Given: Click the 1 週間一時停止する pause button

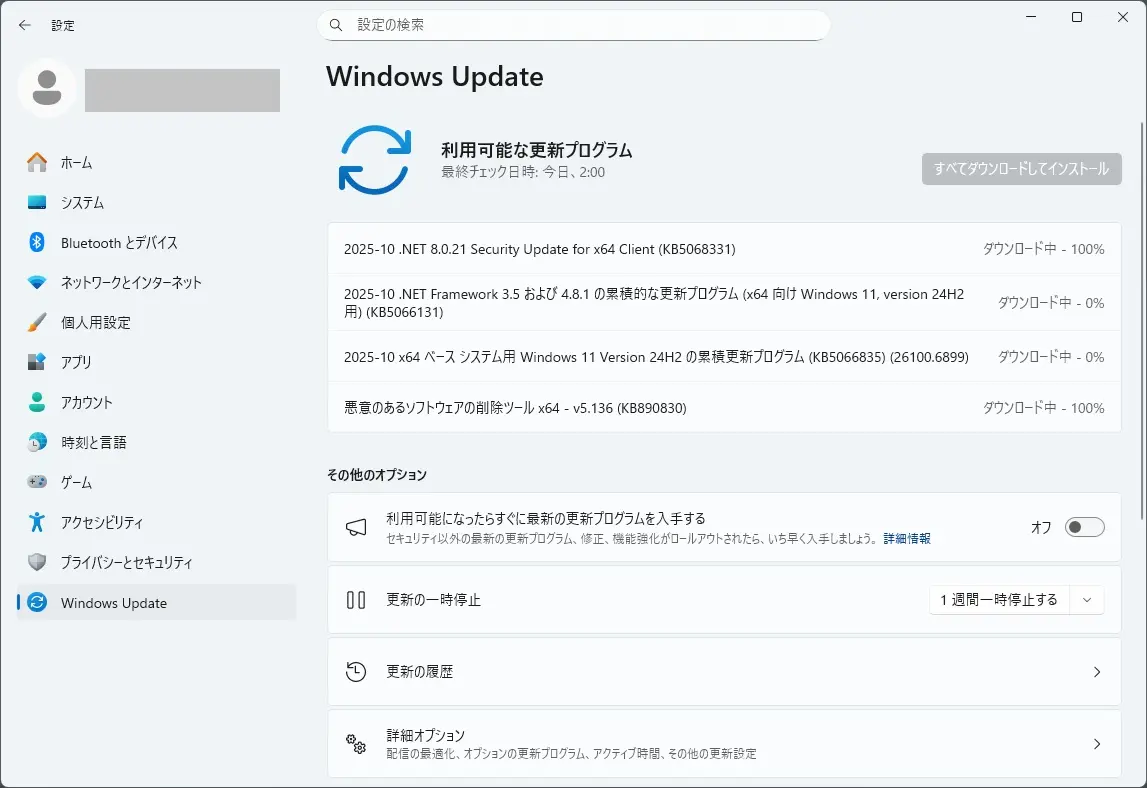Looking at the screenshot, I should (998, 600).
